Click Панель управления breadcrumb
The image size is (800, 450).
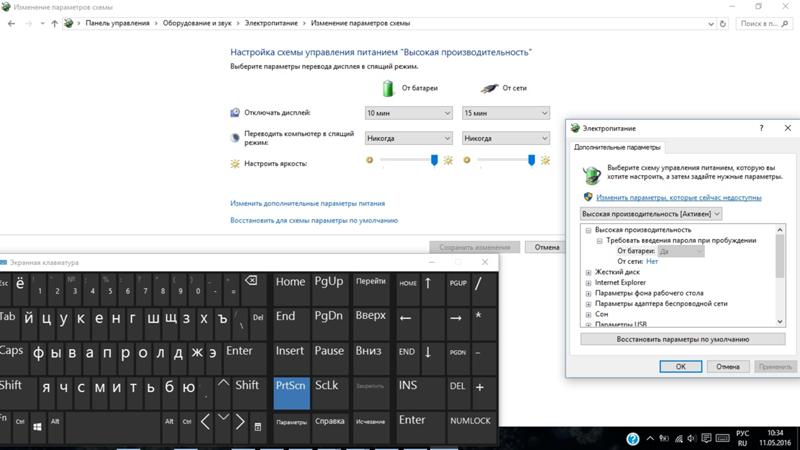[117, 23]
